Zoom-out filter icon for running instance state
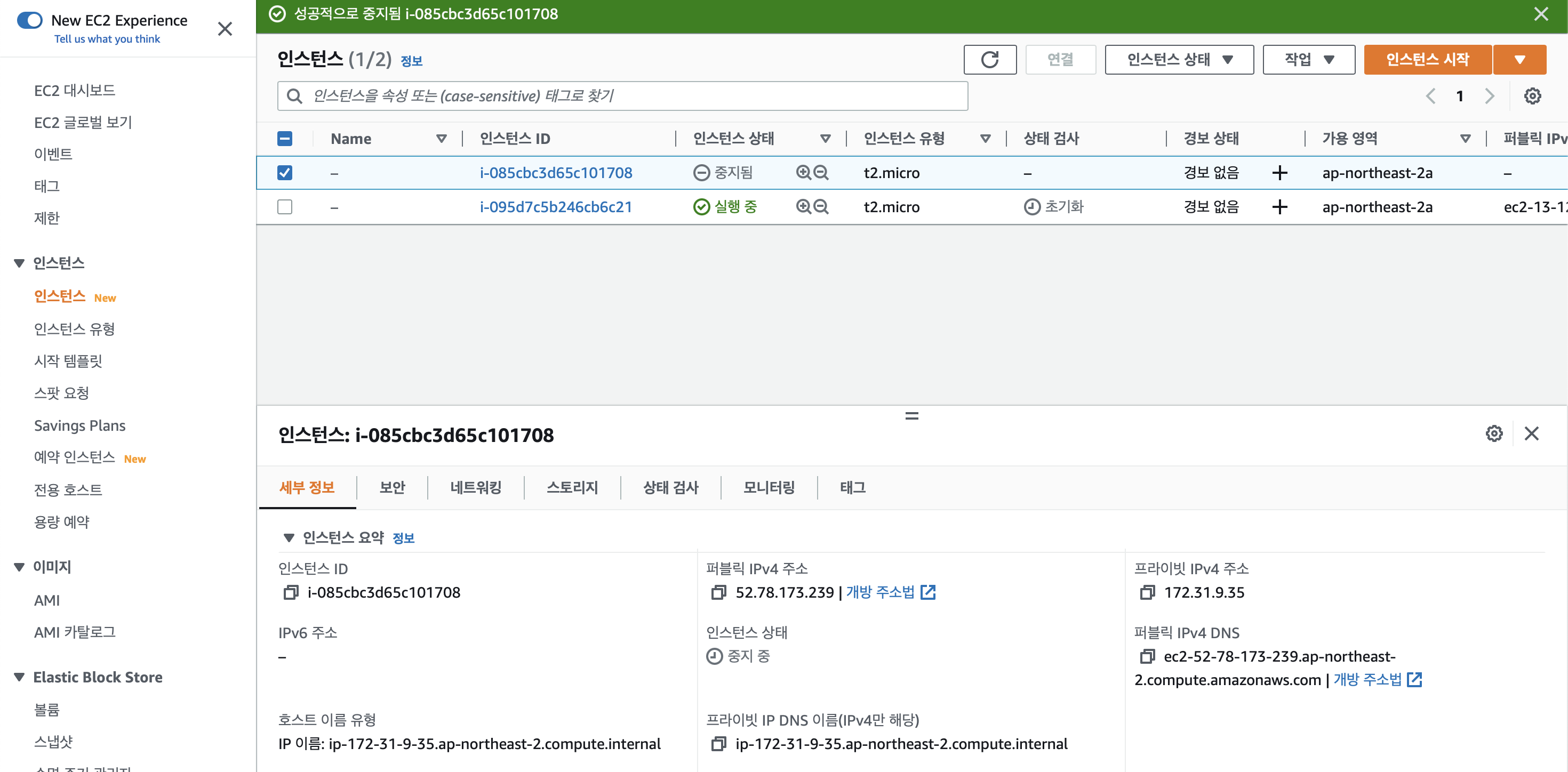 tap(821, 207)
